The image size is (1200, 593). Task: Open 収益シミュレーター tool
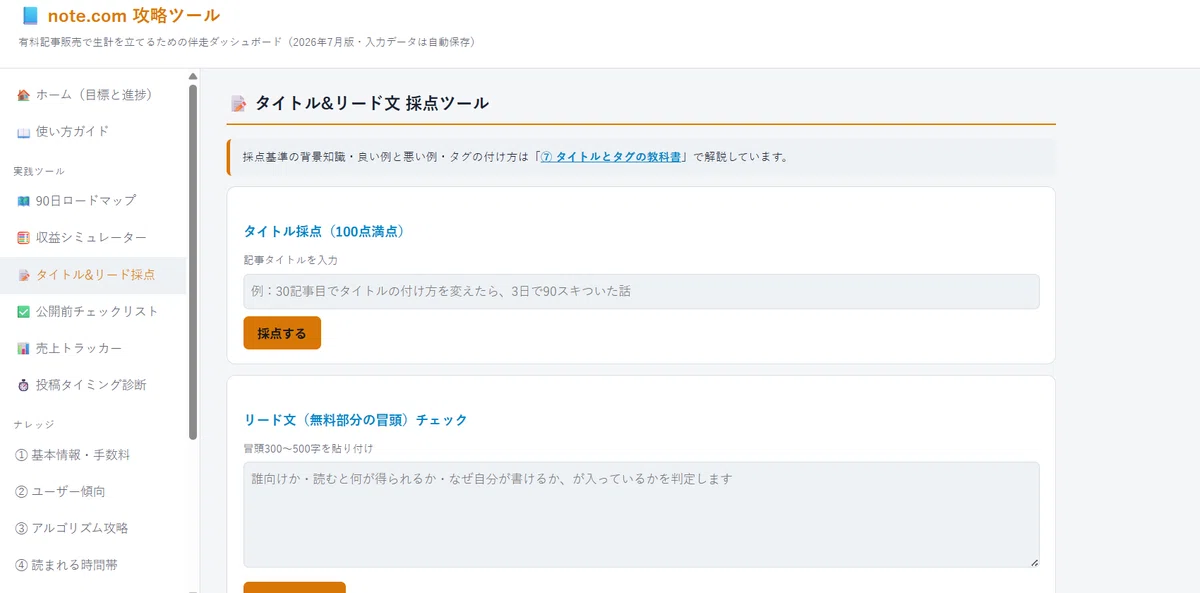(93, 238)
